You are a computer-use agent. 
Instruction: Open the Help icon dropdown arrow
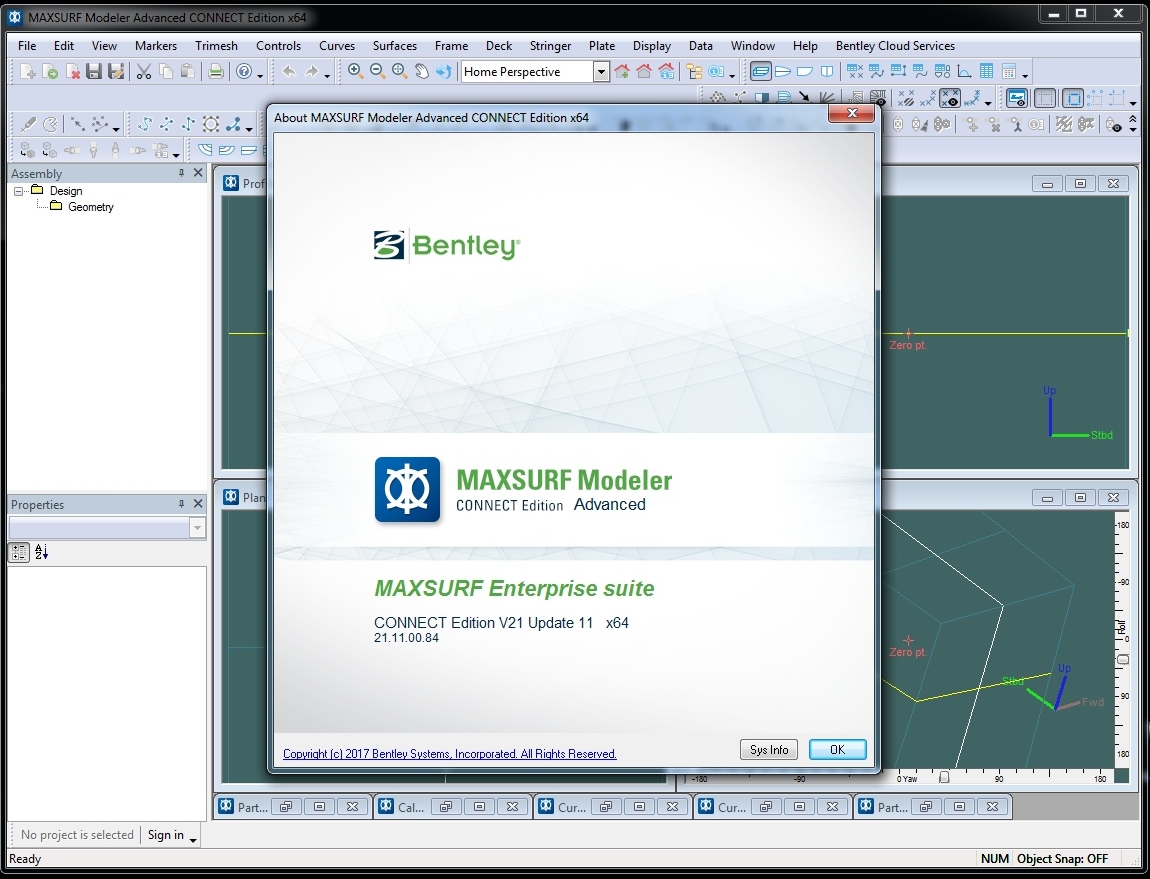tap(260, 76)
